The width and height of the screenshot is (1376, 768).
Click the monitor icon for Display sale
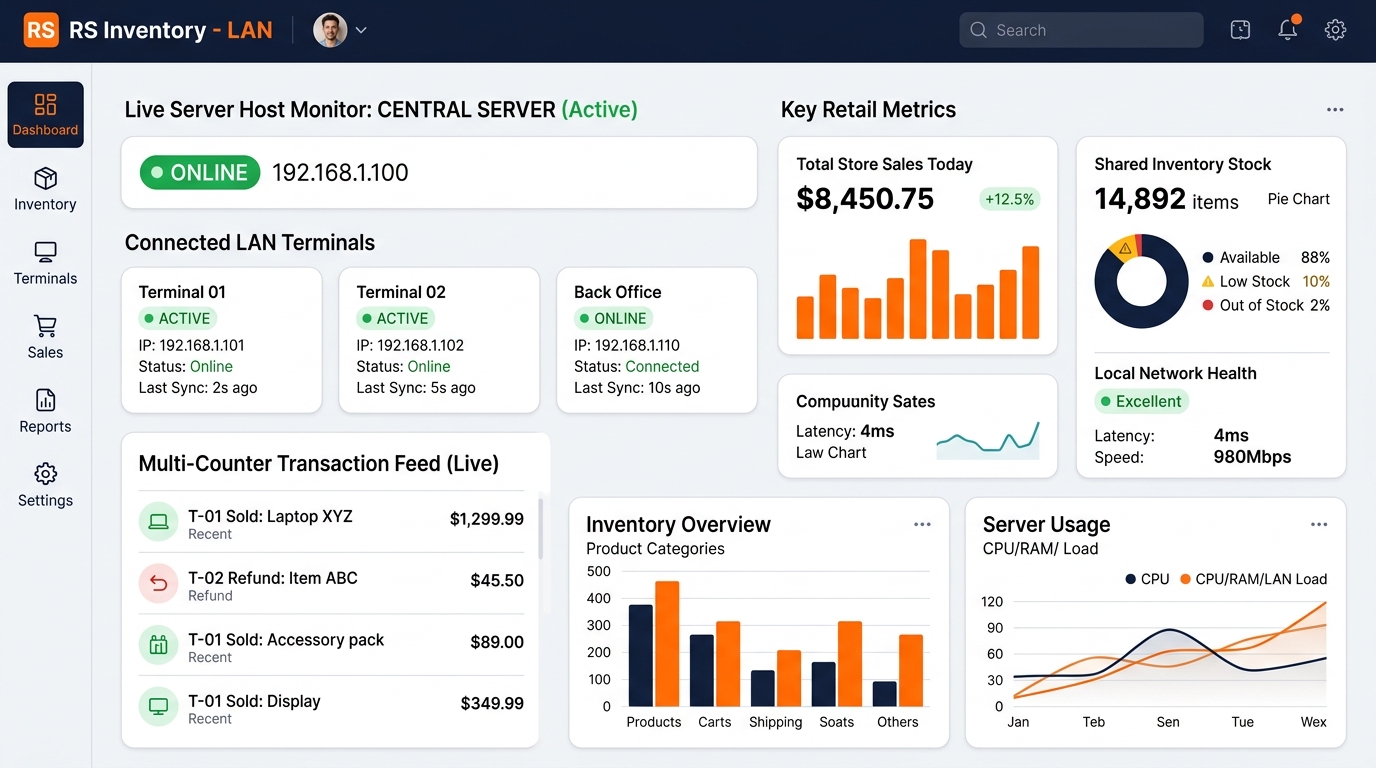pyautogui.click(x=158, y=706)
